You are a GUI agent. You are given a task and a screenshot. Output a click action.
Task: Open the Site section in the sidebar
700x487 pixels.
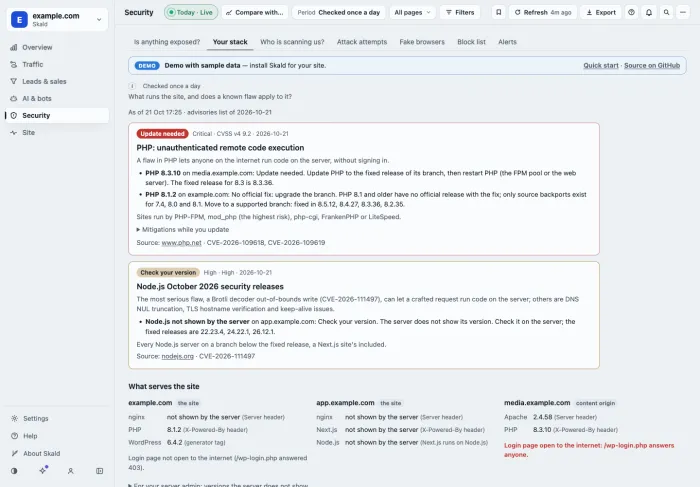pyautogui.click(x=57, y=132)
